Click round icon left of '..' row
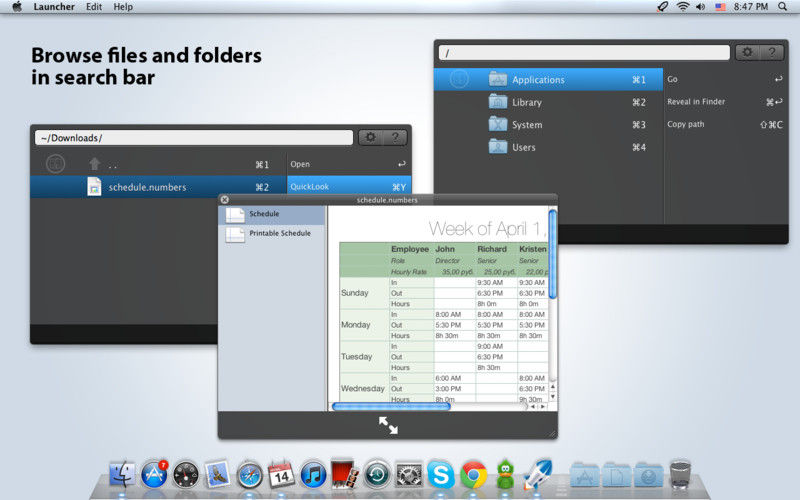The width and height of the screenshot is (800, 500). click(x=55, y=164)
